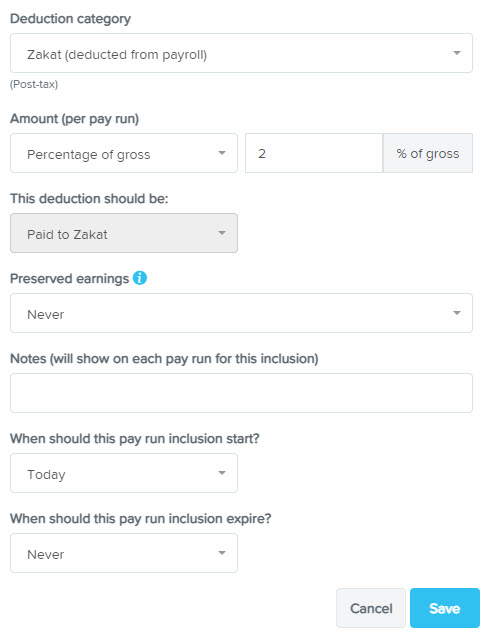Click the 'Amount (per pay run)' label
Image resolution: width=492 pixels, height=633 pixels.
pos(74,119)
